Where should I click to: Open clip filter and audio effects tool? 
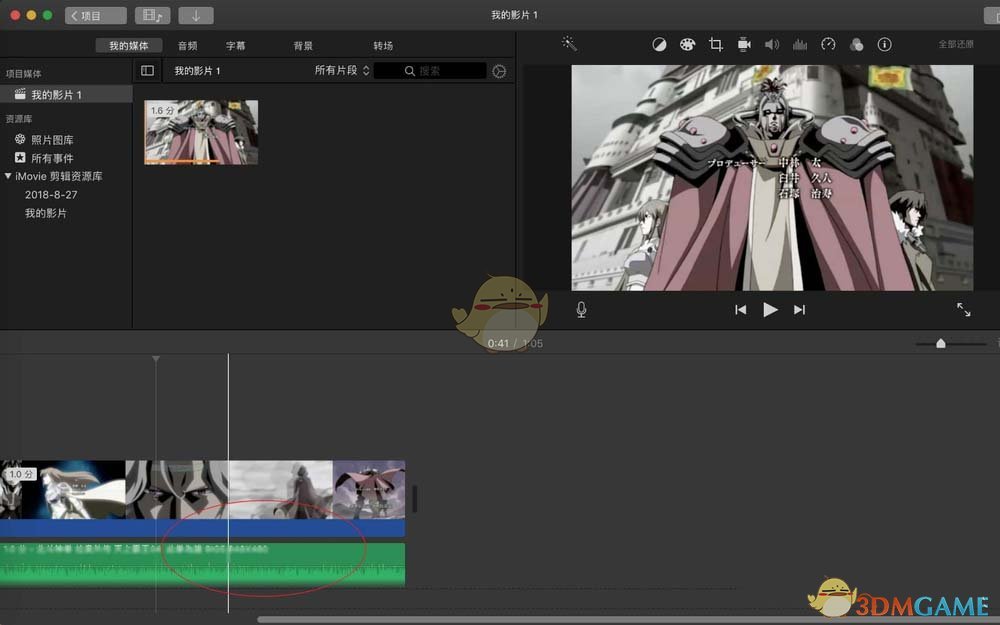coord(857,44)
